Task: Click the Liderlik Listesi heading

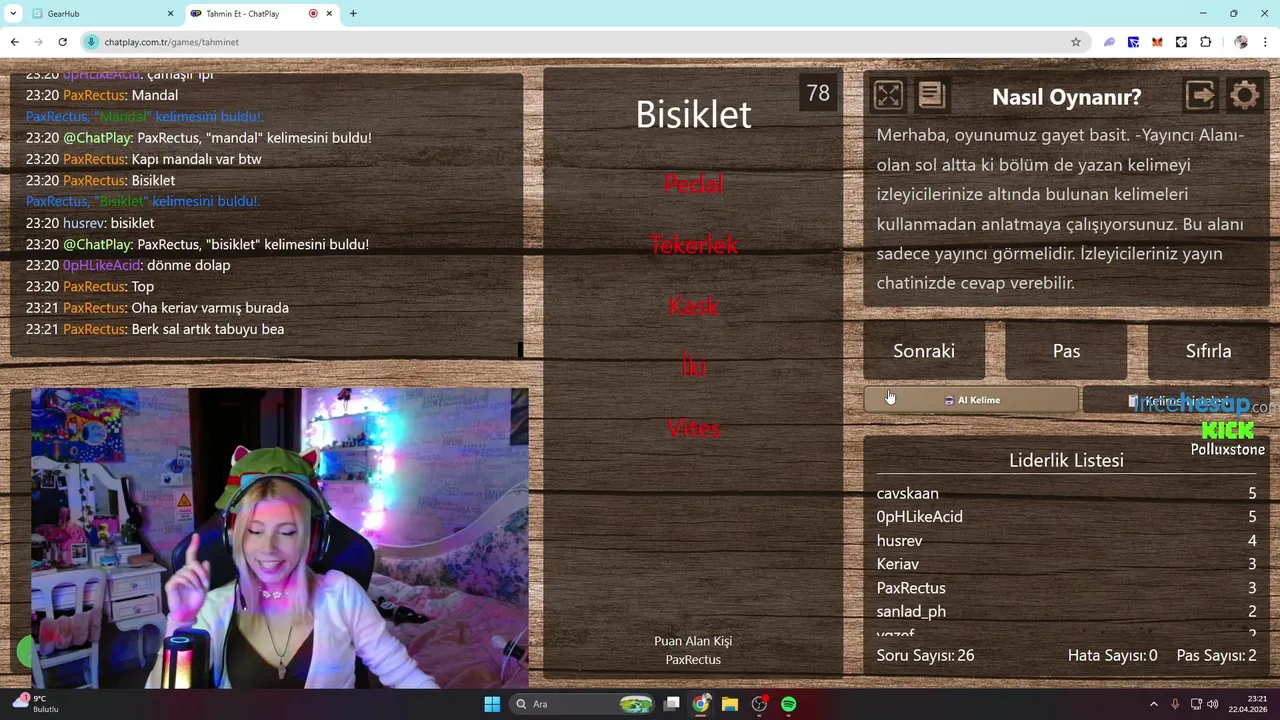Action: click(x=1066, y=460)
